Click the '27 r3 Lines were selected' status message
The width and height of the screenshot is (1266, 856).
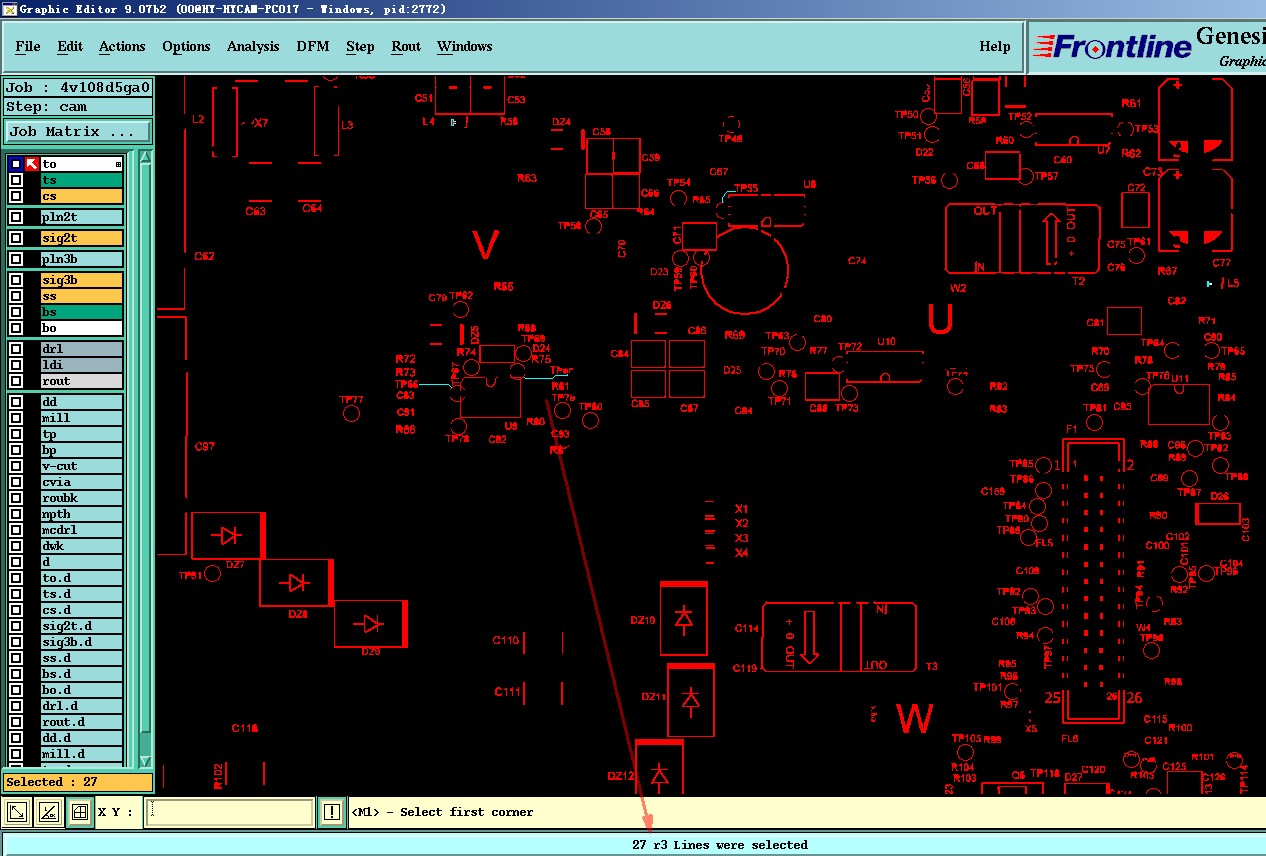[x=720, y=845]
